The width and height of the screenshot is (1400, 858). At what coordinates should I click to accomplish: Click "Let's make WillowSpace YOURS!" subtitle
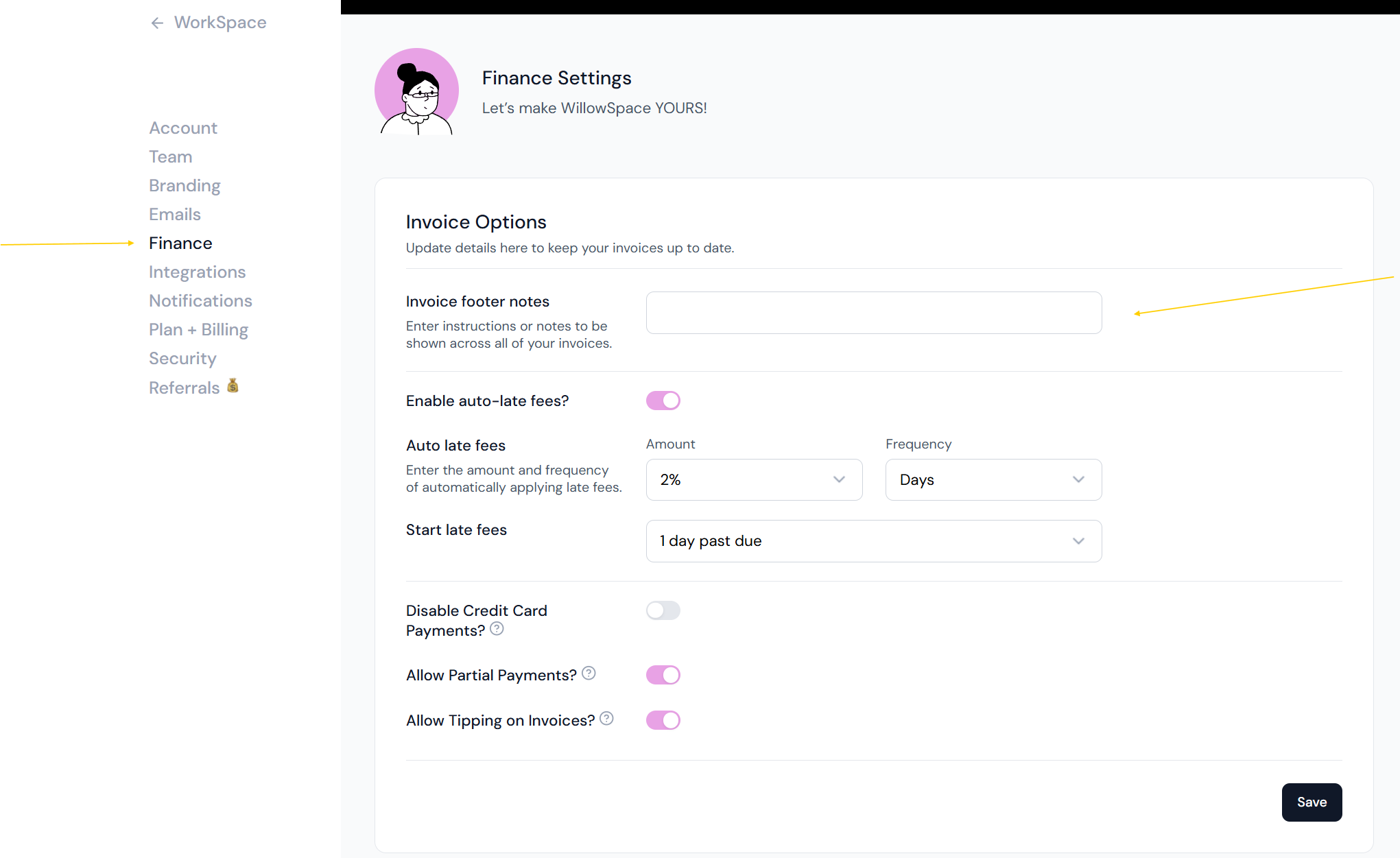tap(594, 108)
